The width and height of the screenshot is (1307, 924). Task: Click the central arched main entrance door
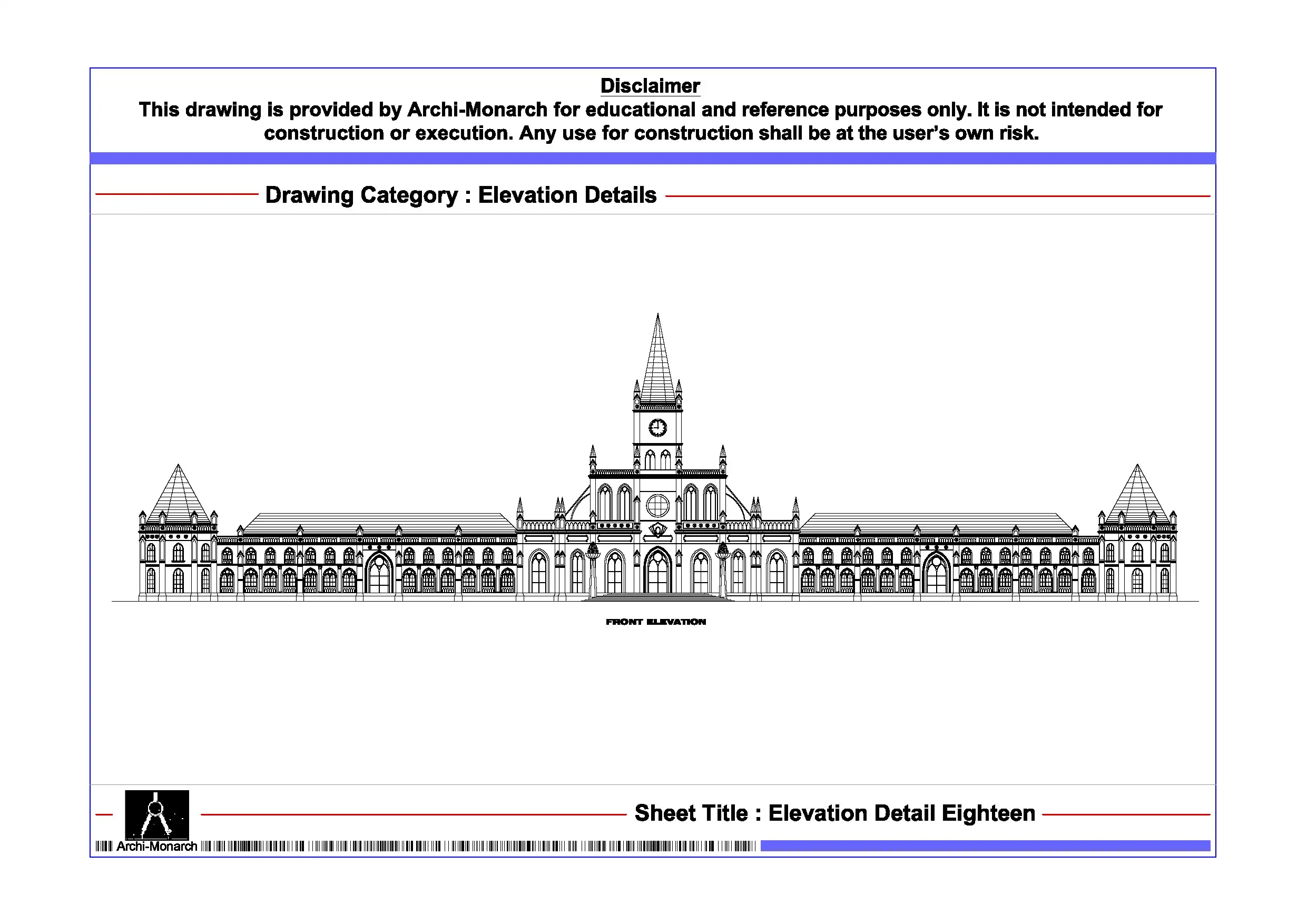click(657, 571)
